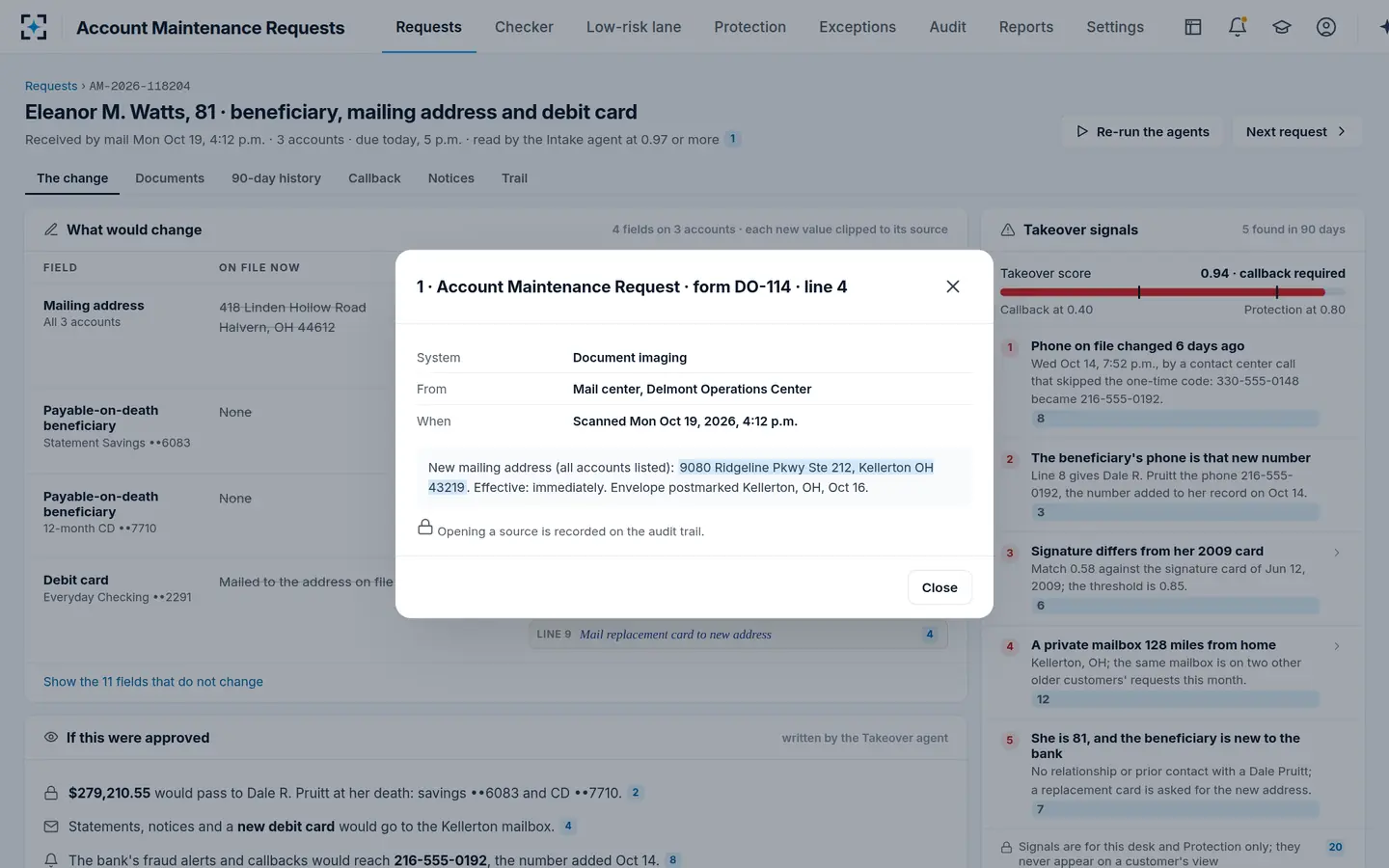Image resolution: width=1389 pixels, height=868 pixels.
Task: Open the Notices tab
Action: click(x=451, y=178)
